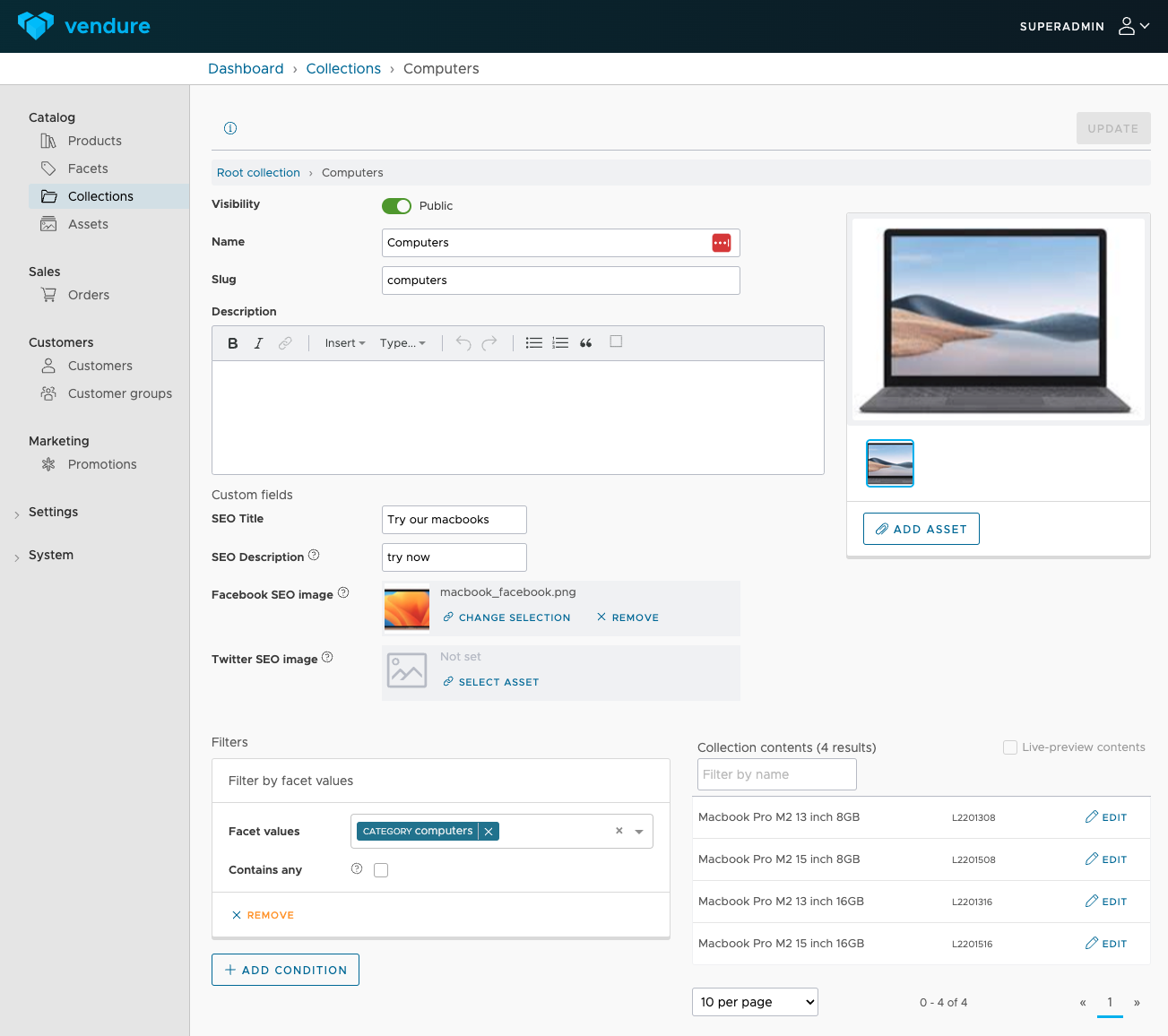Expand the Facet values dropdown arrow
This screenshot has height=1036, width=1168.
click(x=639, y=832)
